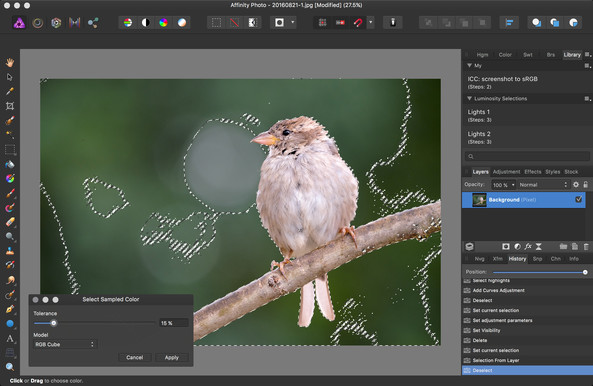Screen dimensions: 593x386
Task: Click the Tolerance slider handle
Action: point(54,323)
